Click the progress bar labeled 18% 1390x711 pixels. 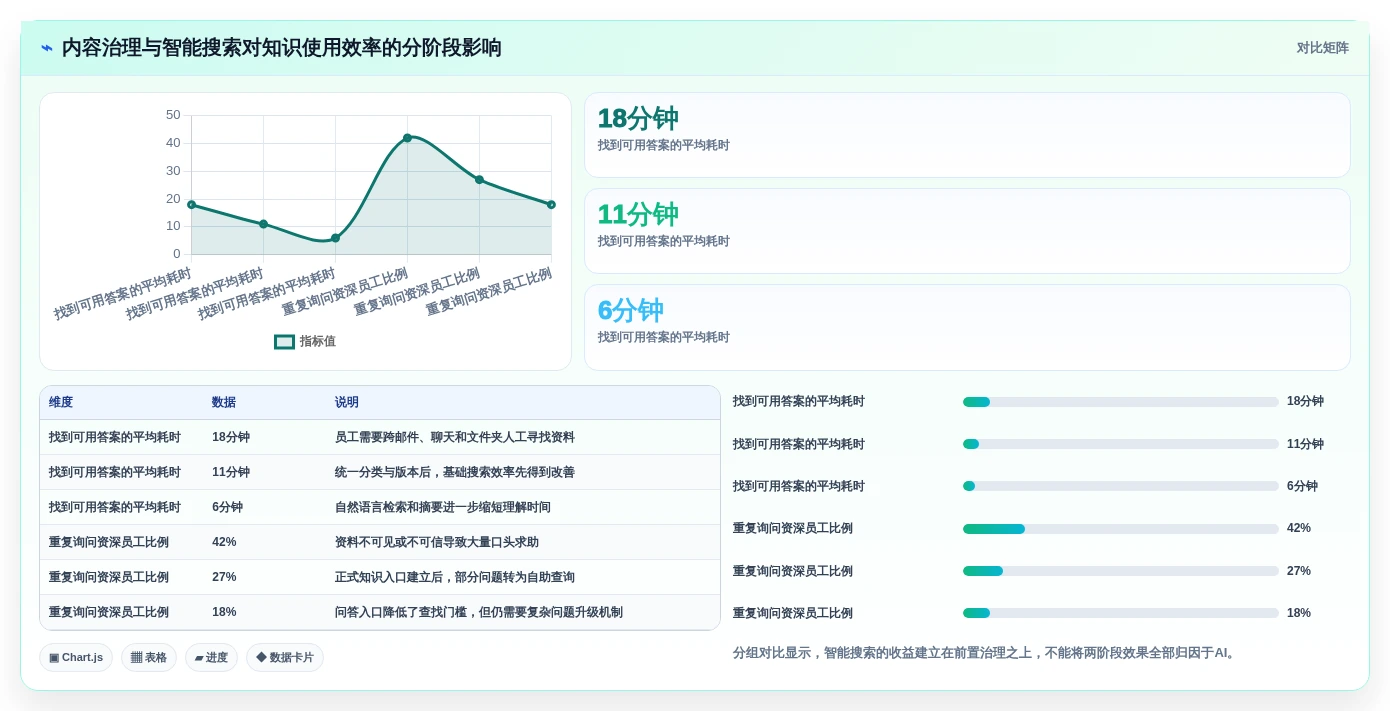pyautogui.click(x=1120, y=613)
